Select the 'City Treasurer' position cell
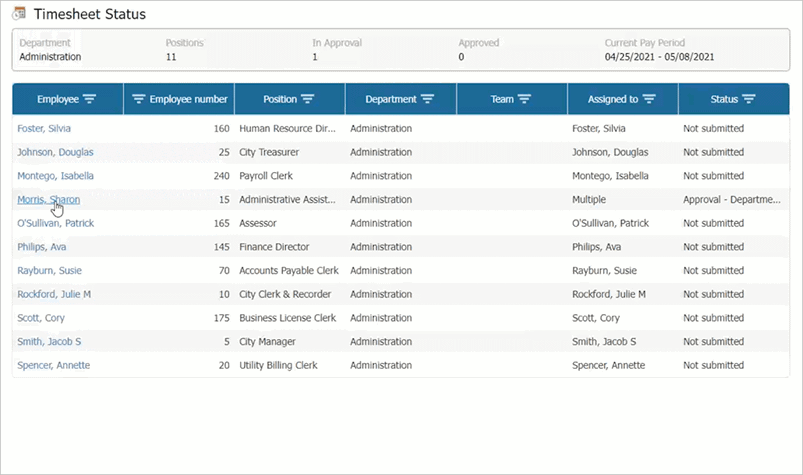The image size is (803, 475). click(x=269, y=152)
